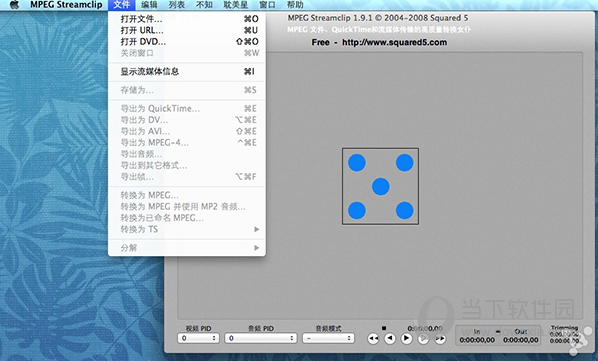Click the In timecode 0:00:00,00

tap(477, 340)
